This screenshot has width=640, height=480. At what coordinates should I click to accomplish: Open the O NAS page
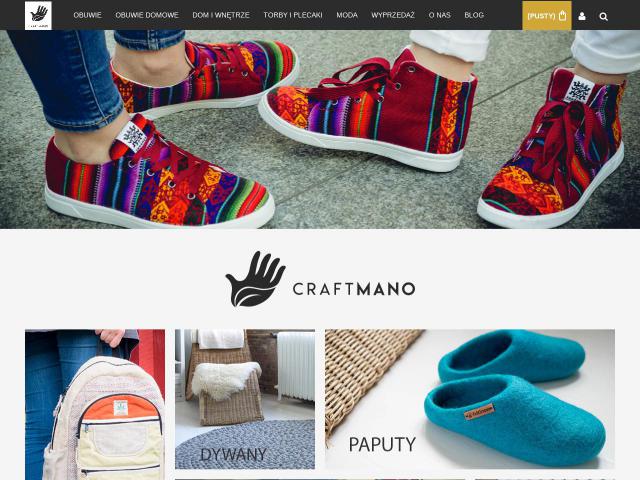439,15
